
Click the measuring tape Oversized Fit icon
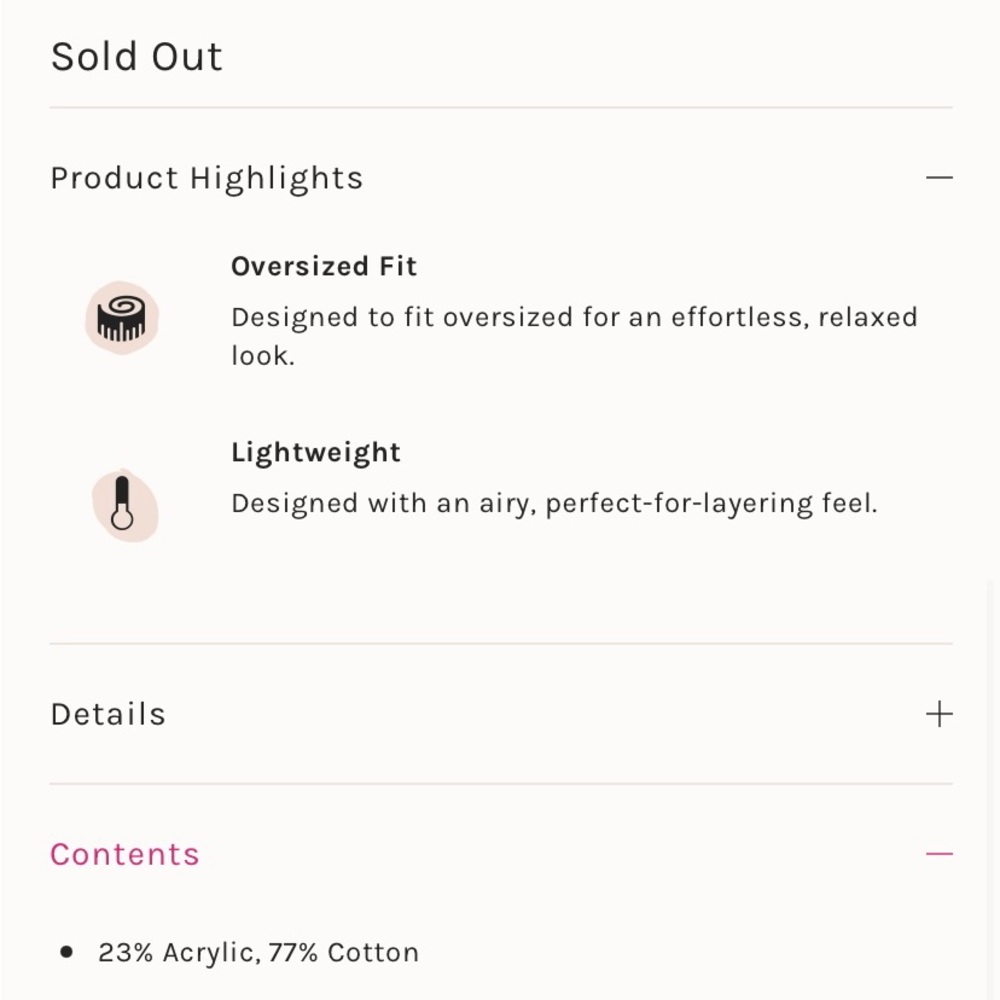click(x=122, y=318)
